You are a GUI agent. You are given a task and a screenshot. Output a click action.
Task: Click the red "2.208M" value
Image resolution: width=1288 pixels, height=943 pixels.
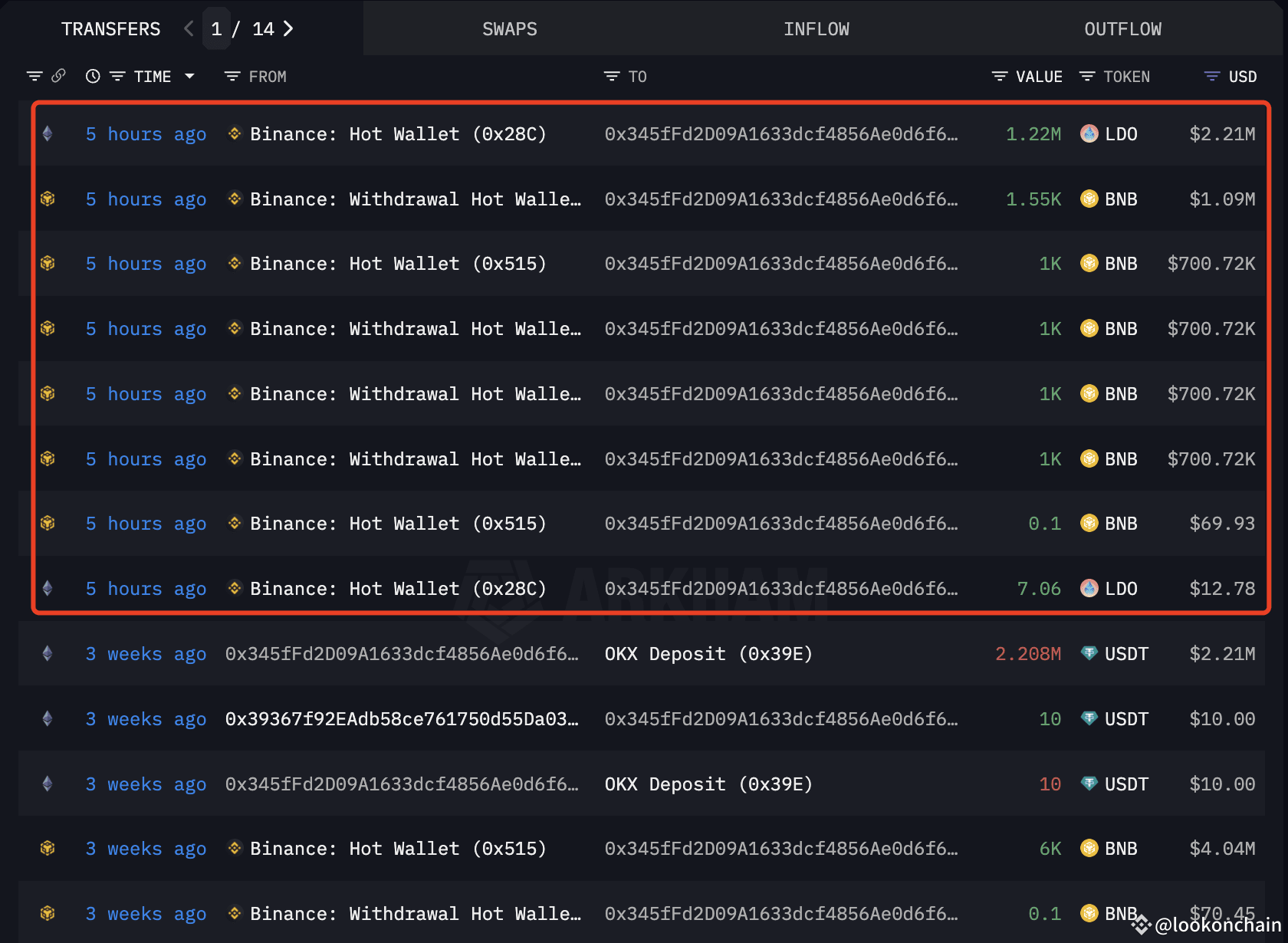click(1028, 654)
